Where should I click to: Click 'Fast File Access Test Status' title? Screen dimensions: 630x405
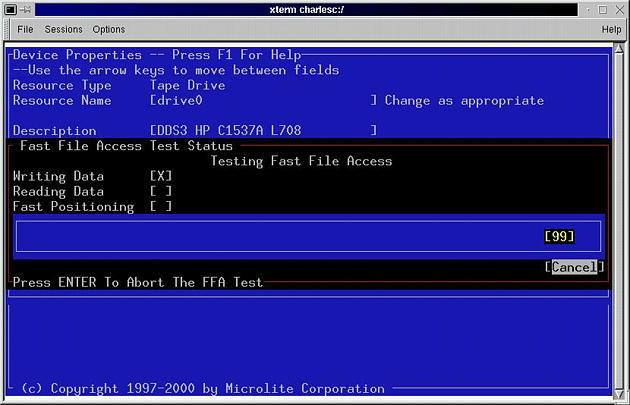coord(127,146)
